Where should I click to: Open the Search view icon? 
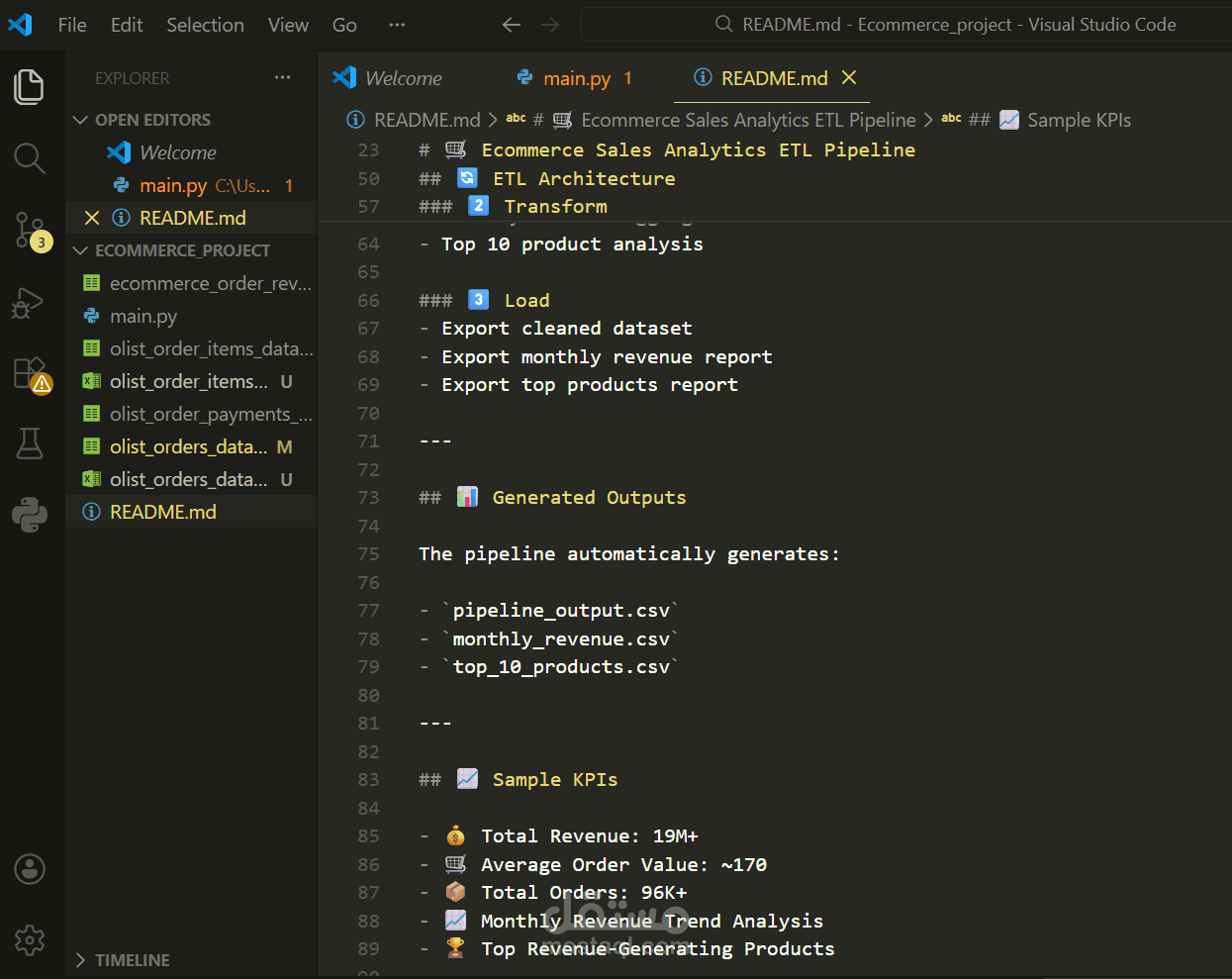30,158
